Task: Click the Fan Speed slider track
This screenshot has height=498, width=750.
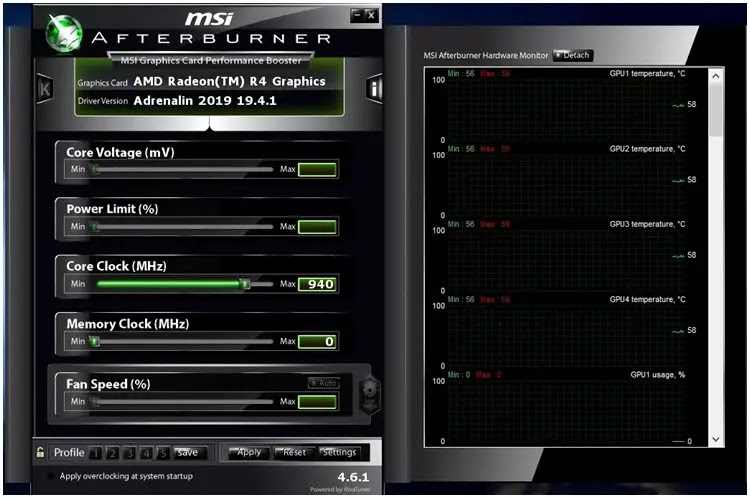Action: point(183,402)
